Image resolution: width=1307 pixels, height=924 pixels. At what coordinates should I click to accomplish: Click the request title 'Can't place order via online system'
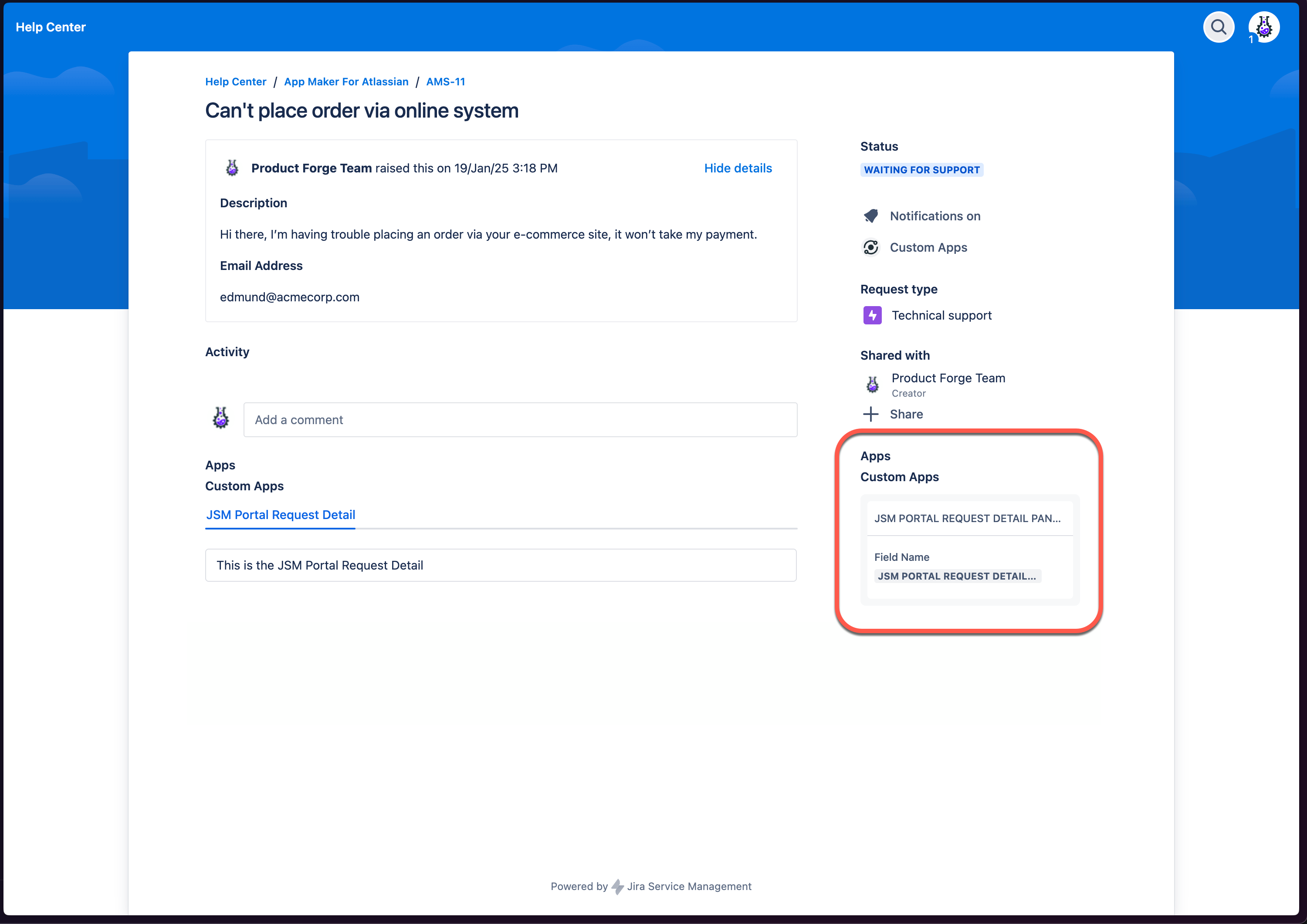point(362,110)
